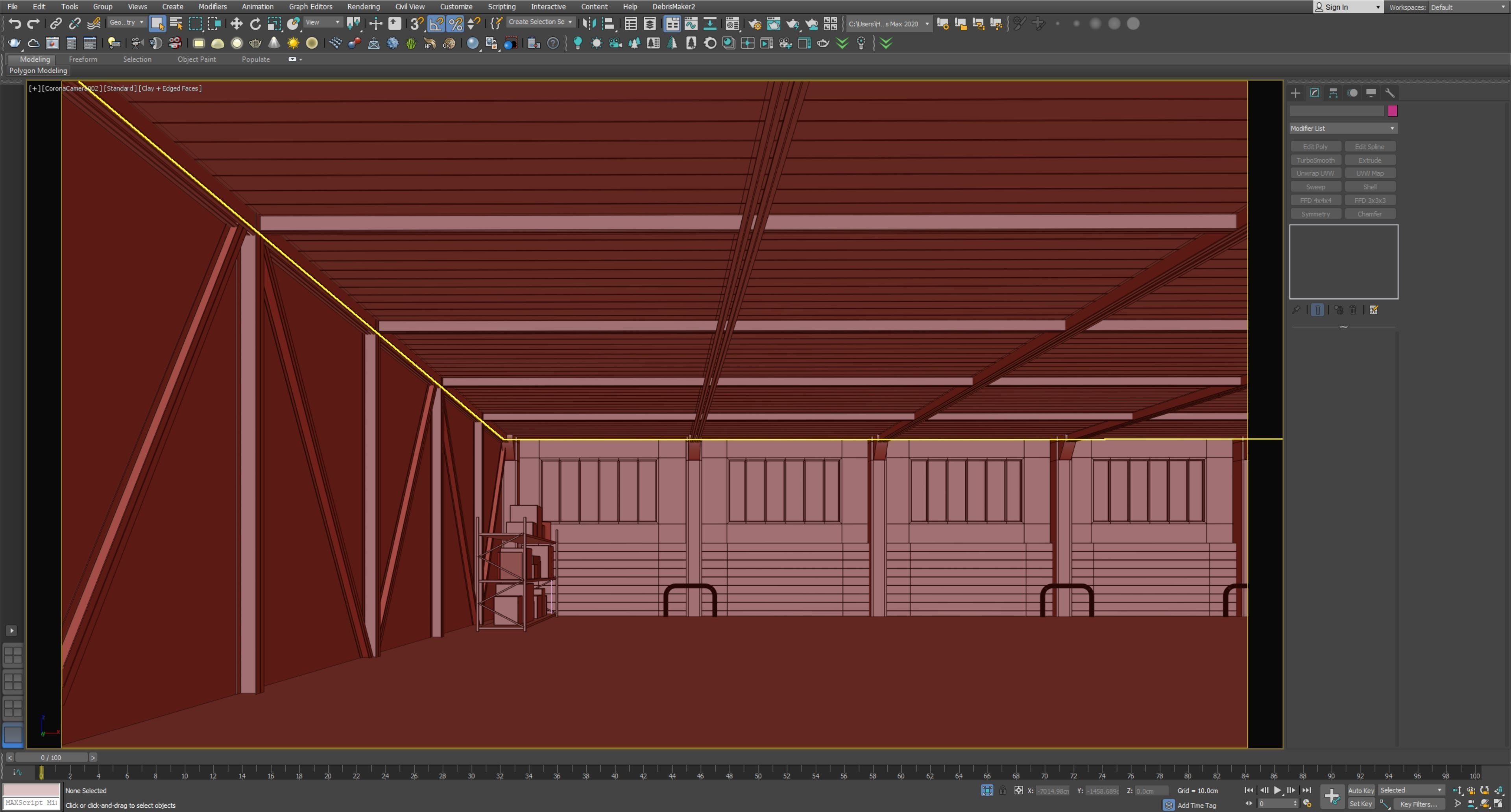Click the MAXScript mini listener field
This screenshot has width=1511, height=812.
click(x=31, y=803)
